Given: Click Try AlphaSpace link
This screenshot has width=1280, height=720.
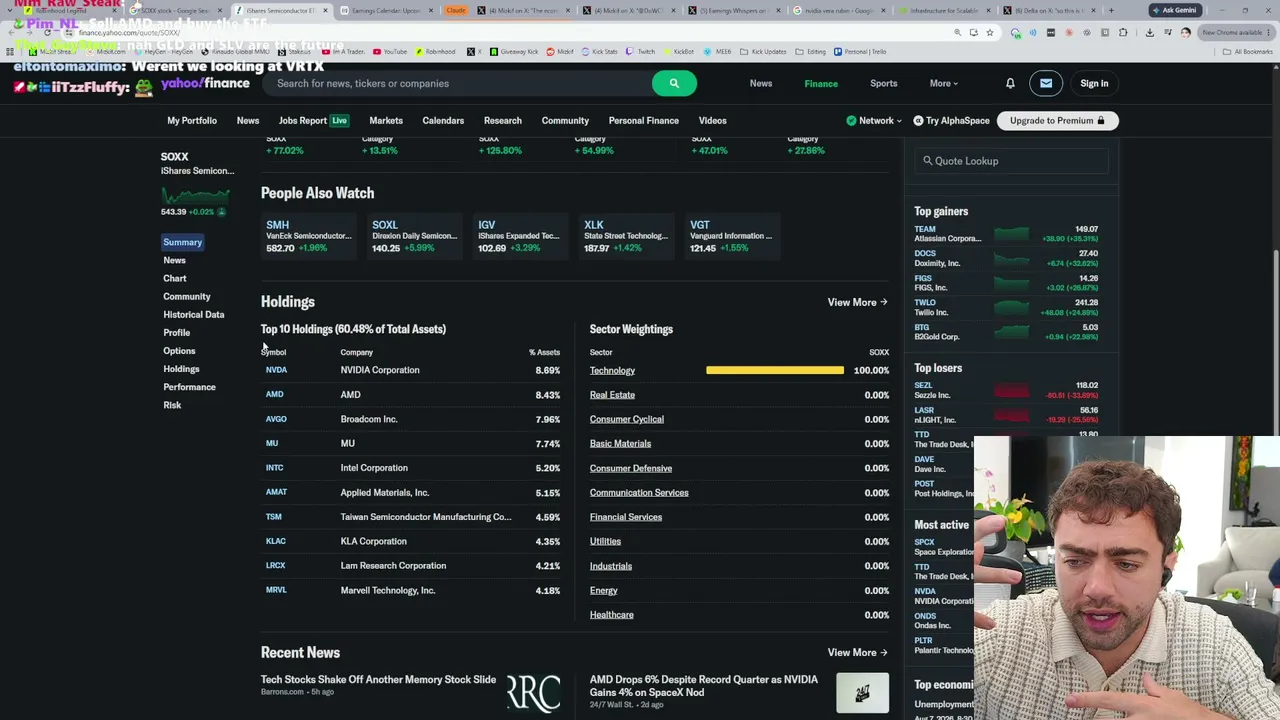Looking at the screenshot, I should pyautogui.click(x=951, y=121).
